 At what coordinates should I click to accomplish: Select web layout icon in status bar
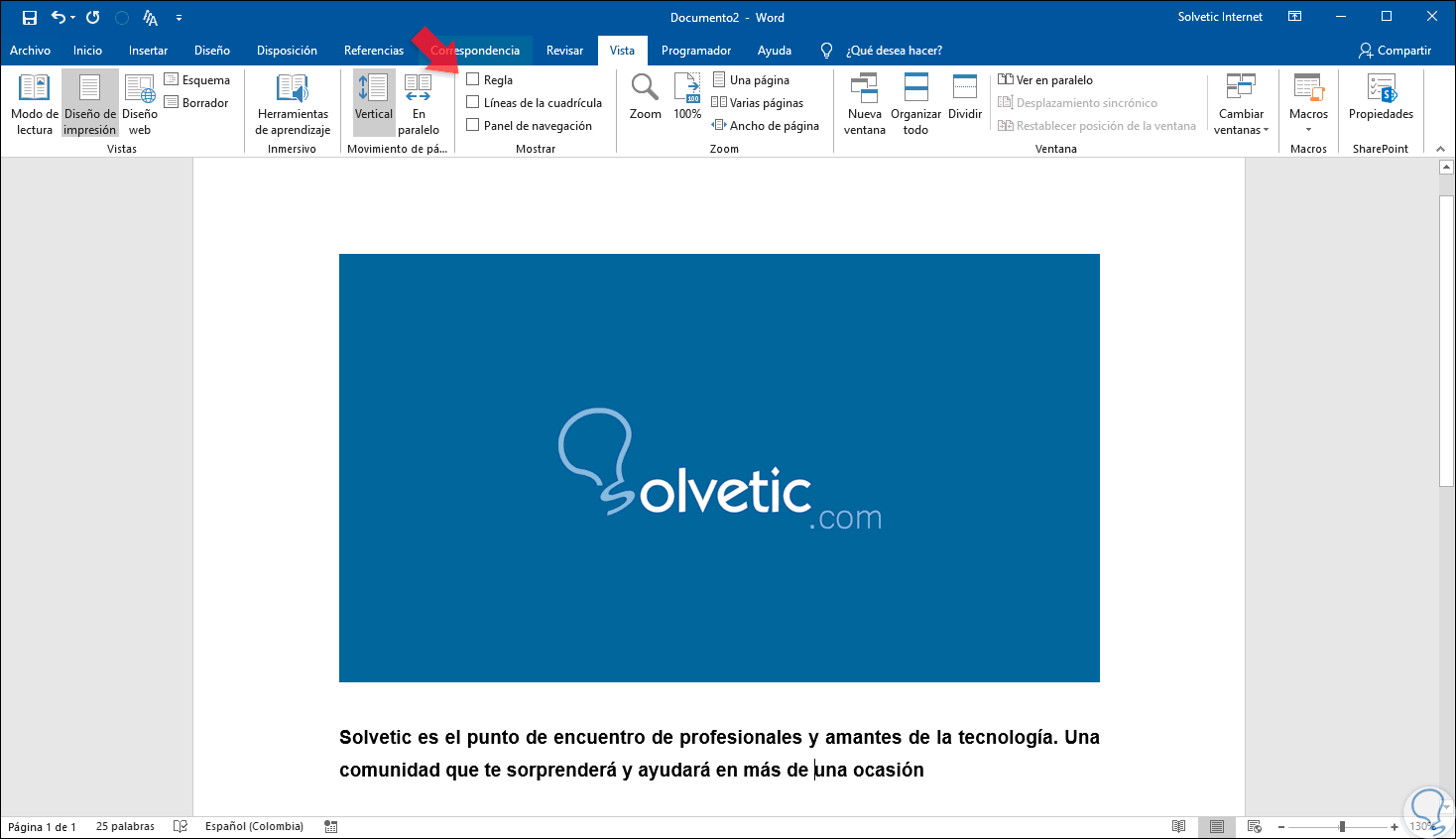point(1255,826)
